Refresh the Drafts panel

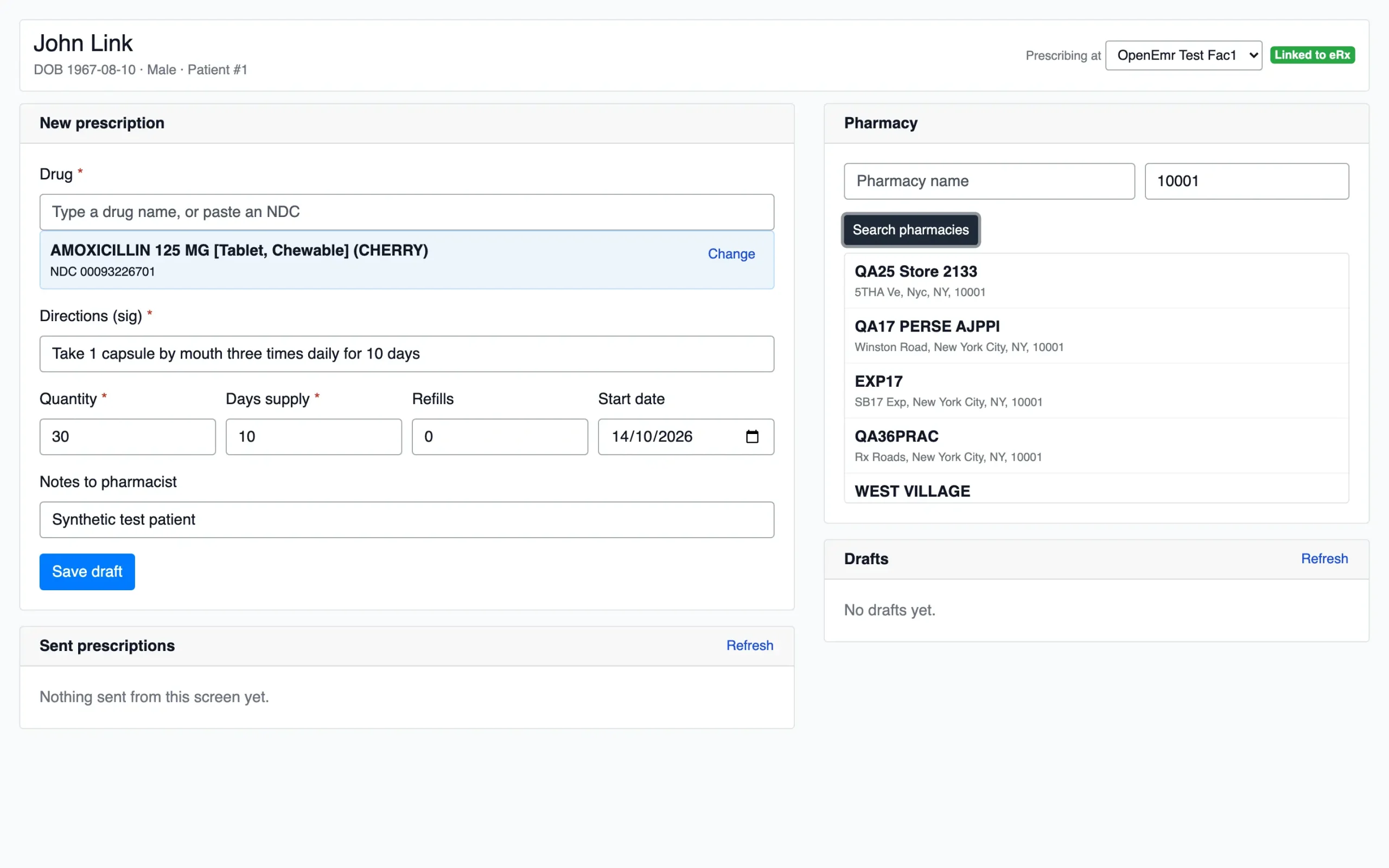pos(1324,559)
